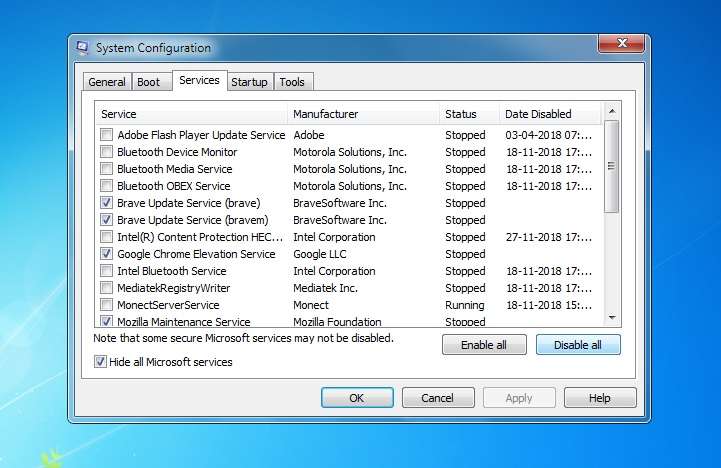
Task: Enable the Bluetooth OBEX Service checkbox
Action: coord(106,186)
